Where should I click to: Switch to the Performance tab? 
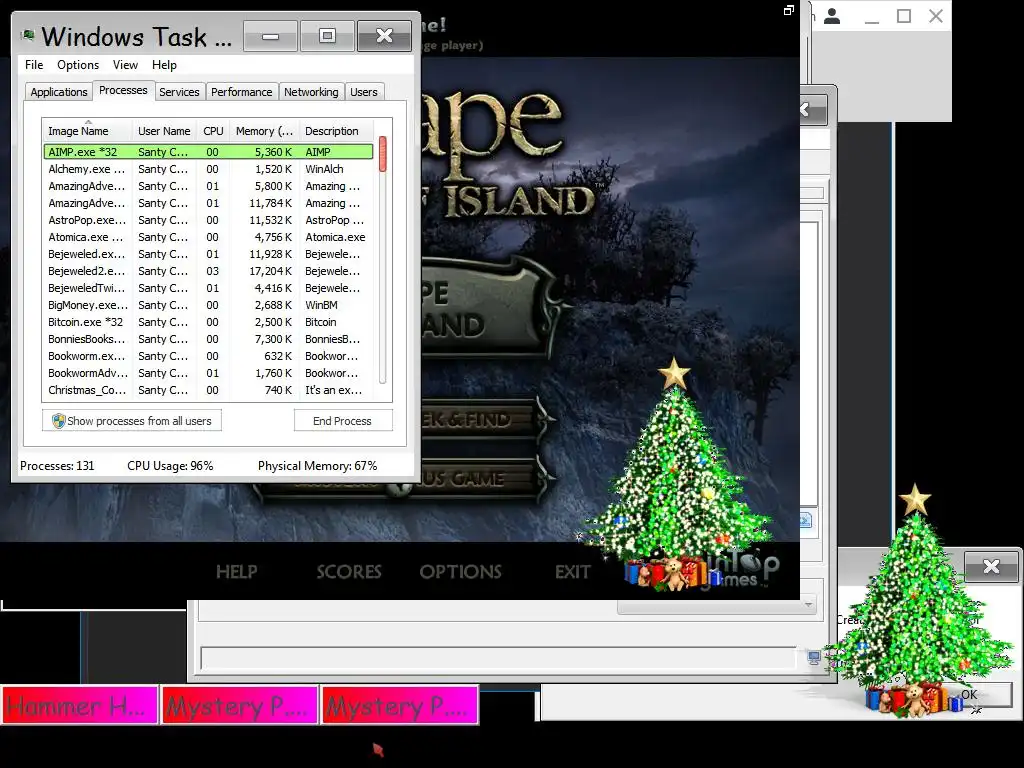(x=241, y=92)
